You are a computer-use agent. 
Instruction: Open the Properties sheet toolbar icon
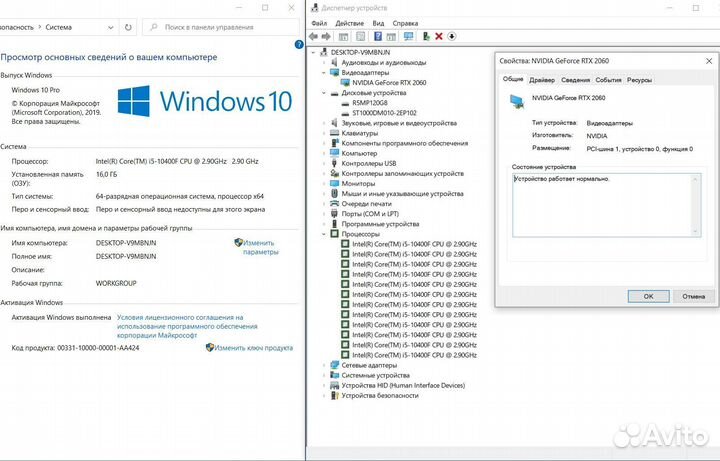(361, 36)
